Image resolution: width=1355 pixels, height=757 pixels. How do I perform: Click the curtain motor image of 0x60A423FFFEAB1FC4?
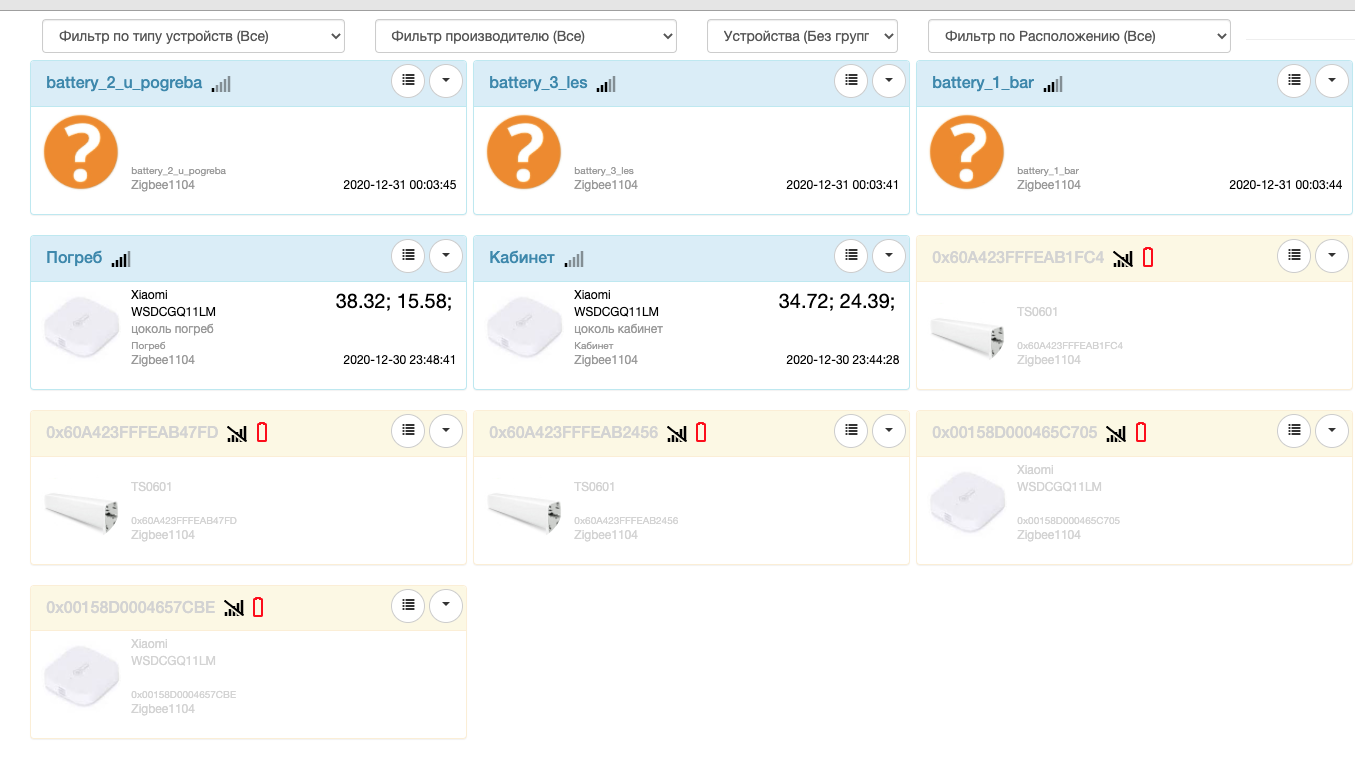click(x=967, y=338)
